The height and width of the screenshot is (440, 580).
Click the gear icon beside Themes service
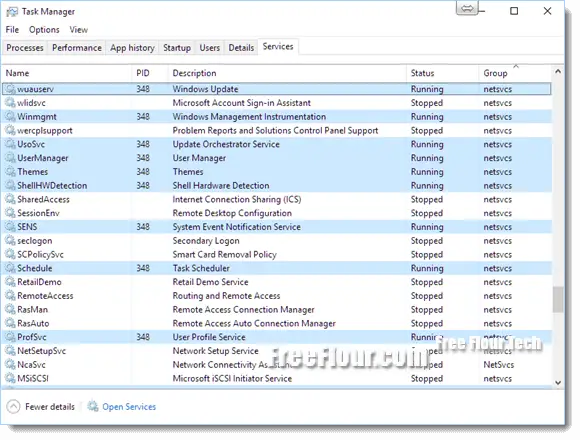coord(10,172)
